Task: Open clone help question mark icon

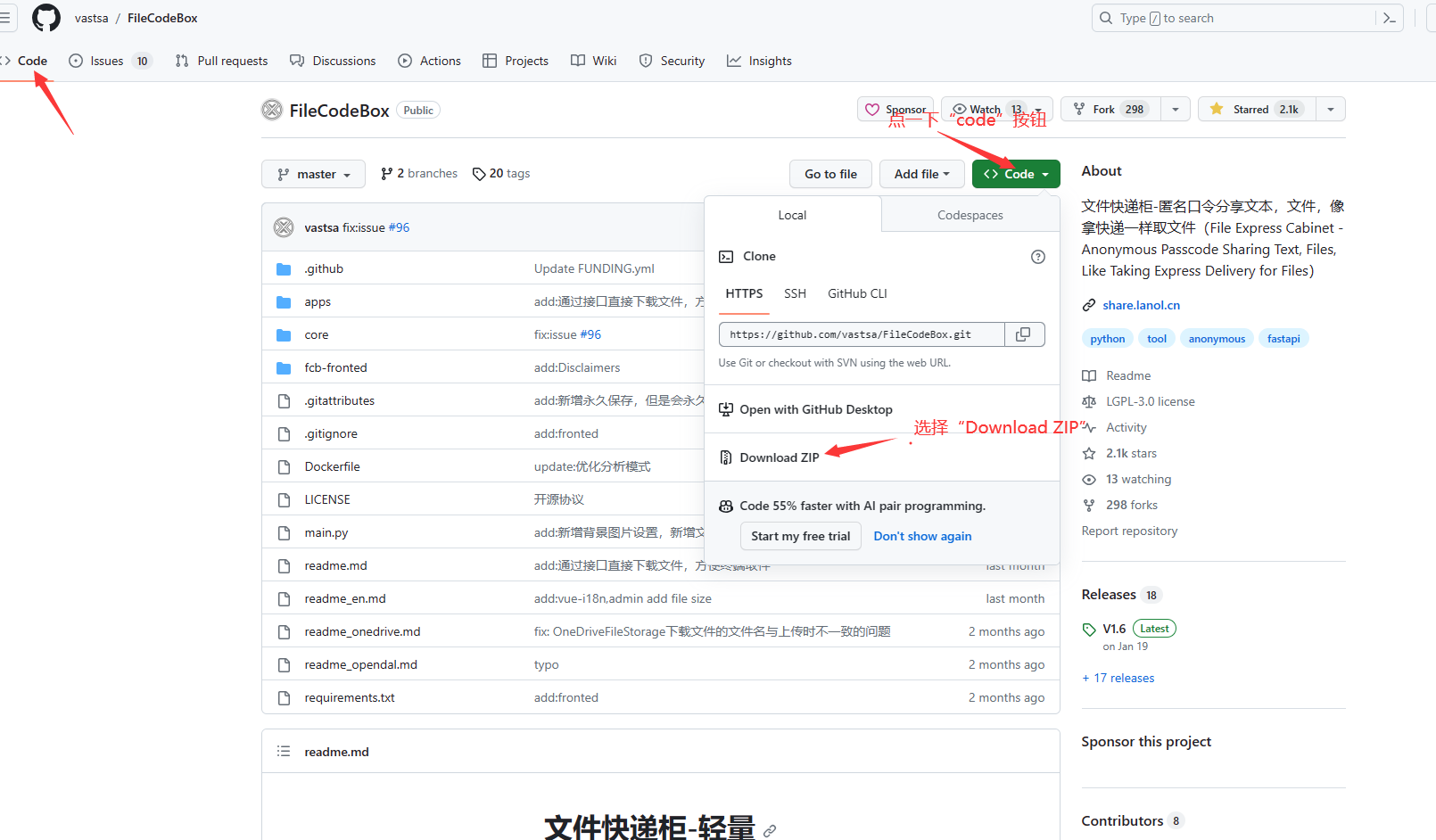Action: [x=1038, y=257]
